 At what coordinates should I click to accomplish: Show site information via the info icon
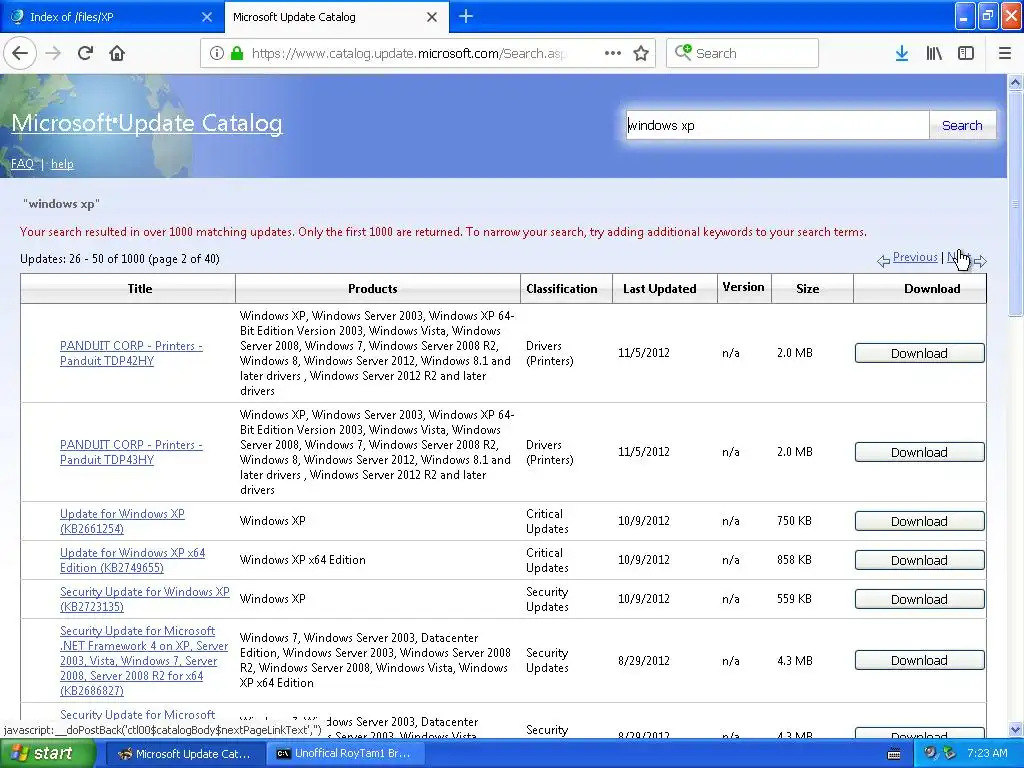(217, 54)
